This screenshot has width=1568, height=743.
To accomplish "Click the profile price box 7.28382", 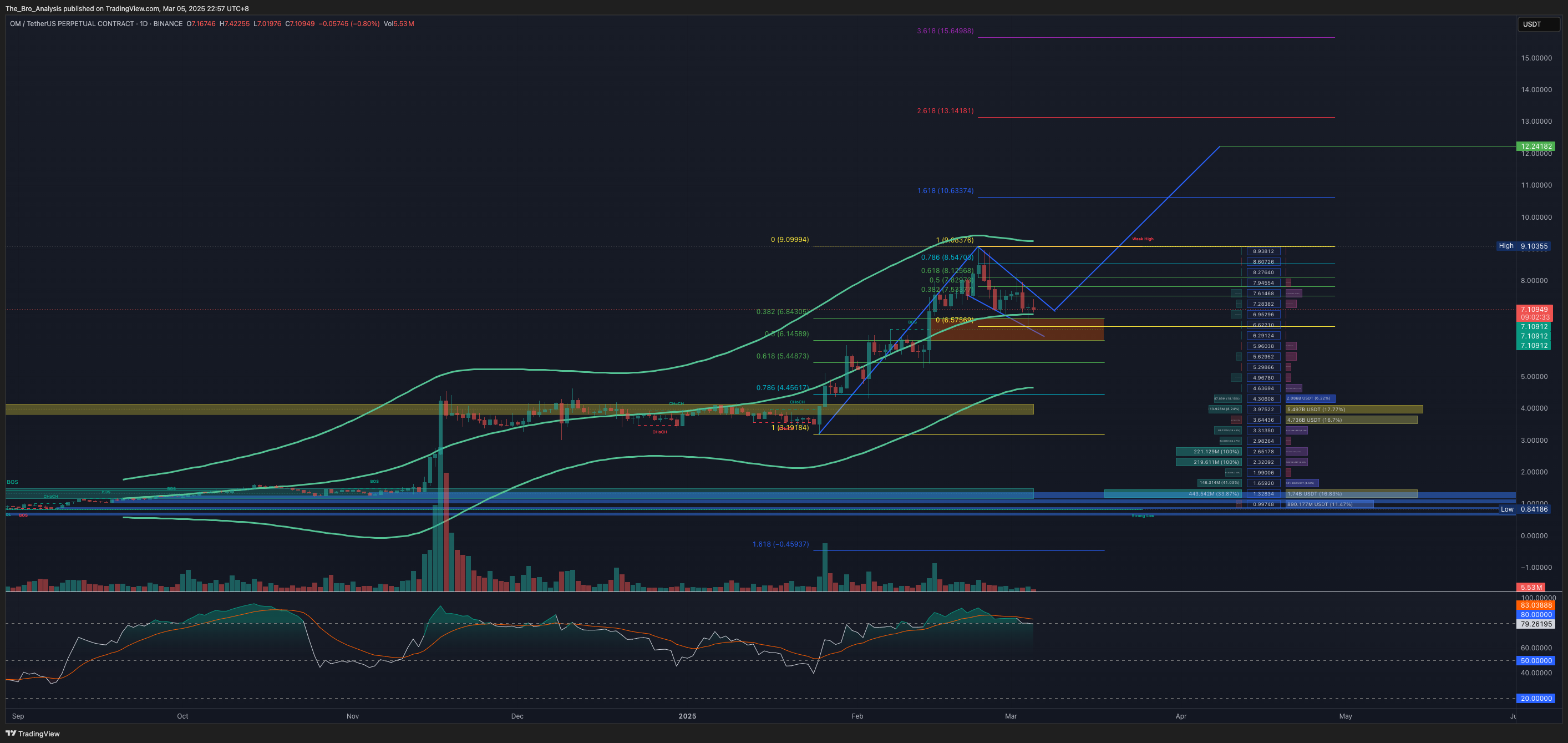I will point(1263,304).
